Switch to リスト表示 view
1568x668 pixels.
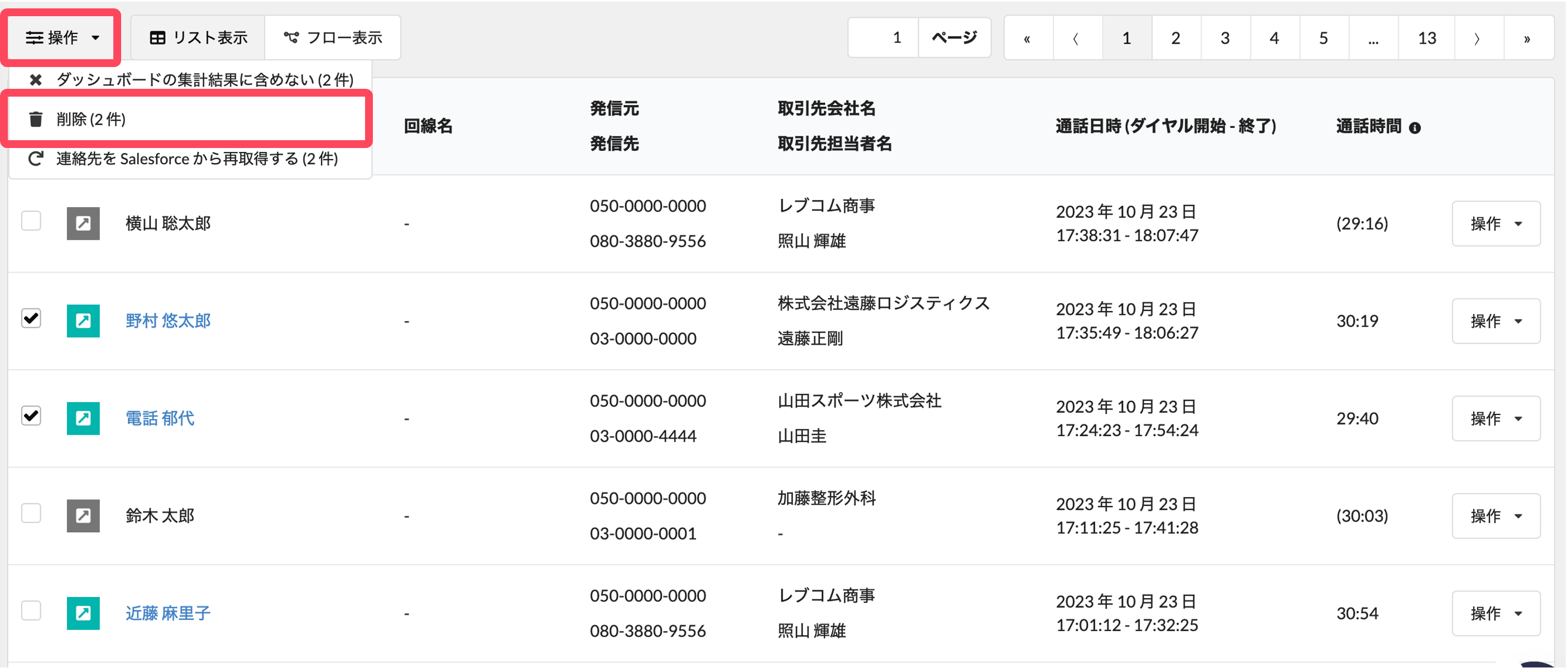tap(198, 38)
